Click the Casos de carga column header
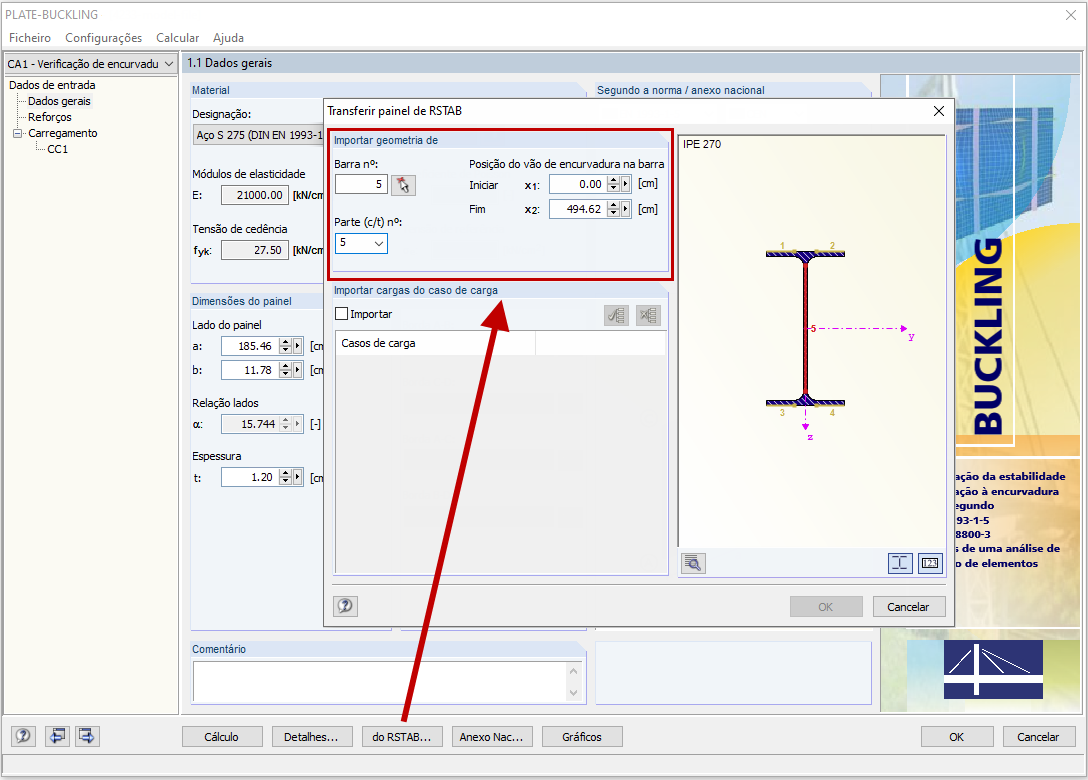The height and width of the screenshot is (780, 1088). point(436,343)
